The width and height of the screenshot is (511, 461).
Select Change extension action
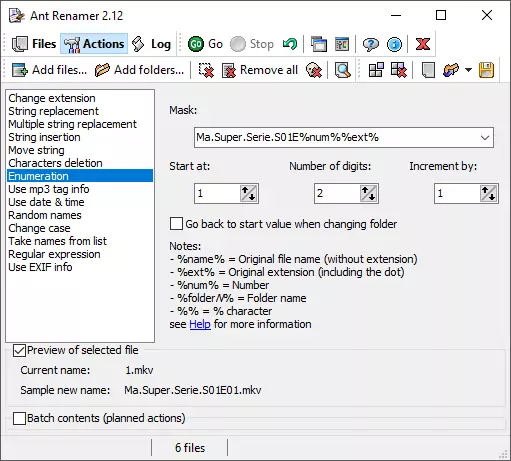[80, 98]
